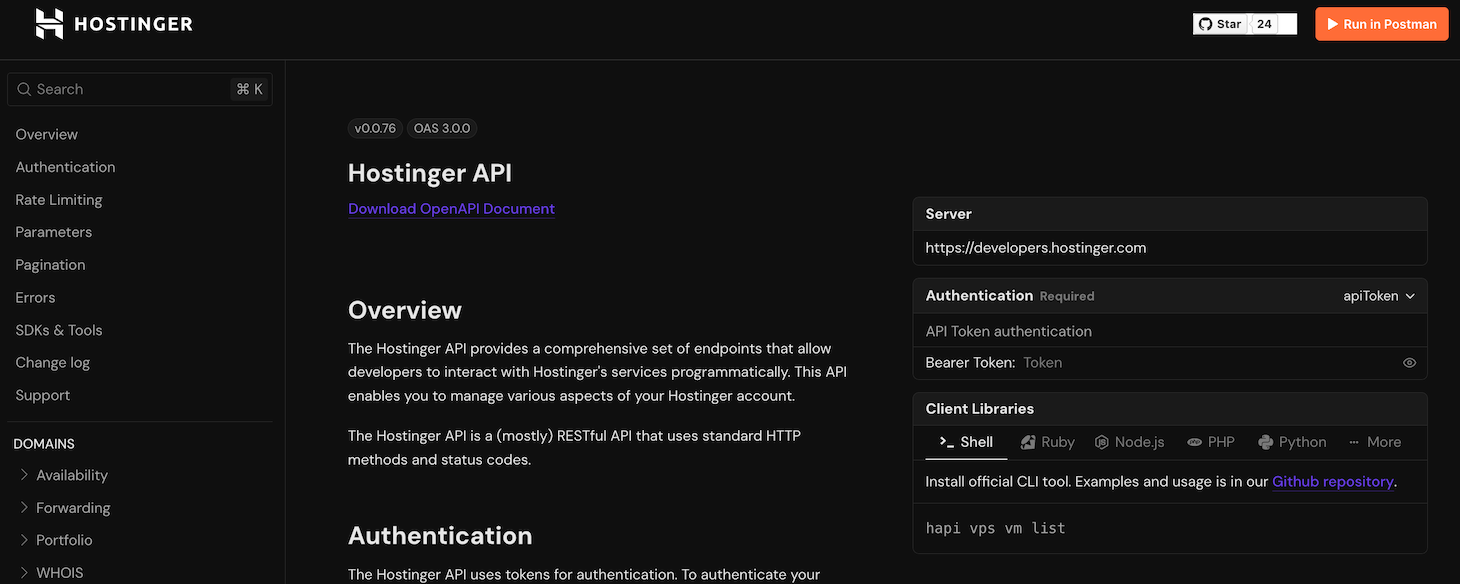The width and height of the screenshot is (1460, 584).
Task: Expand the Portfolio sidebar item
Action: [x=25, y=540]
